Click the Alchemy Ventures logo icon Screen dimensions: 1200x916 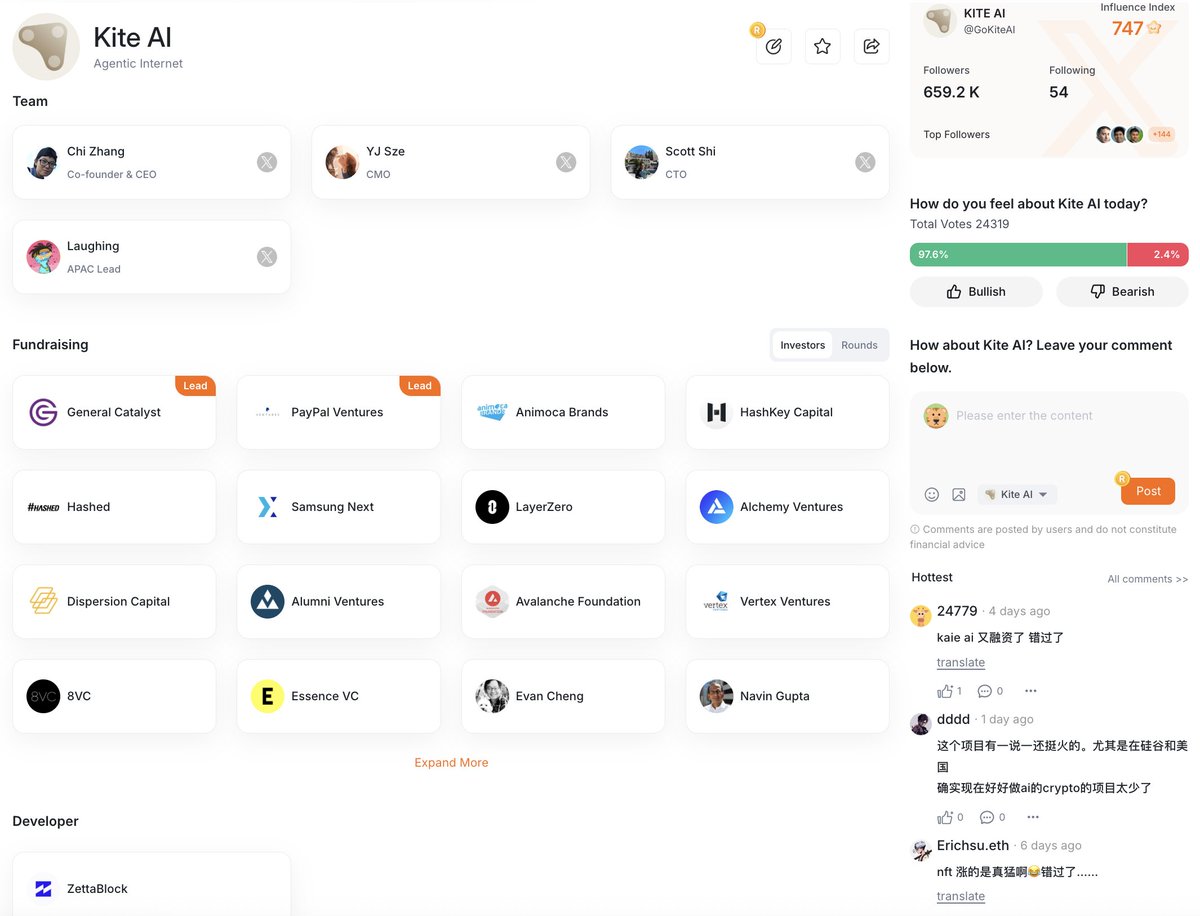click(716, 507)
